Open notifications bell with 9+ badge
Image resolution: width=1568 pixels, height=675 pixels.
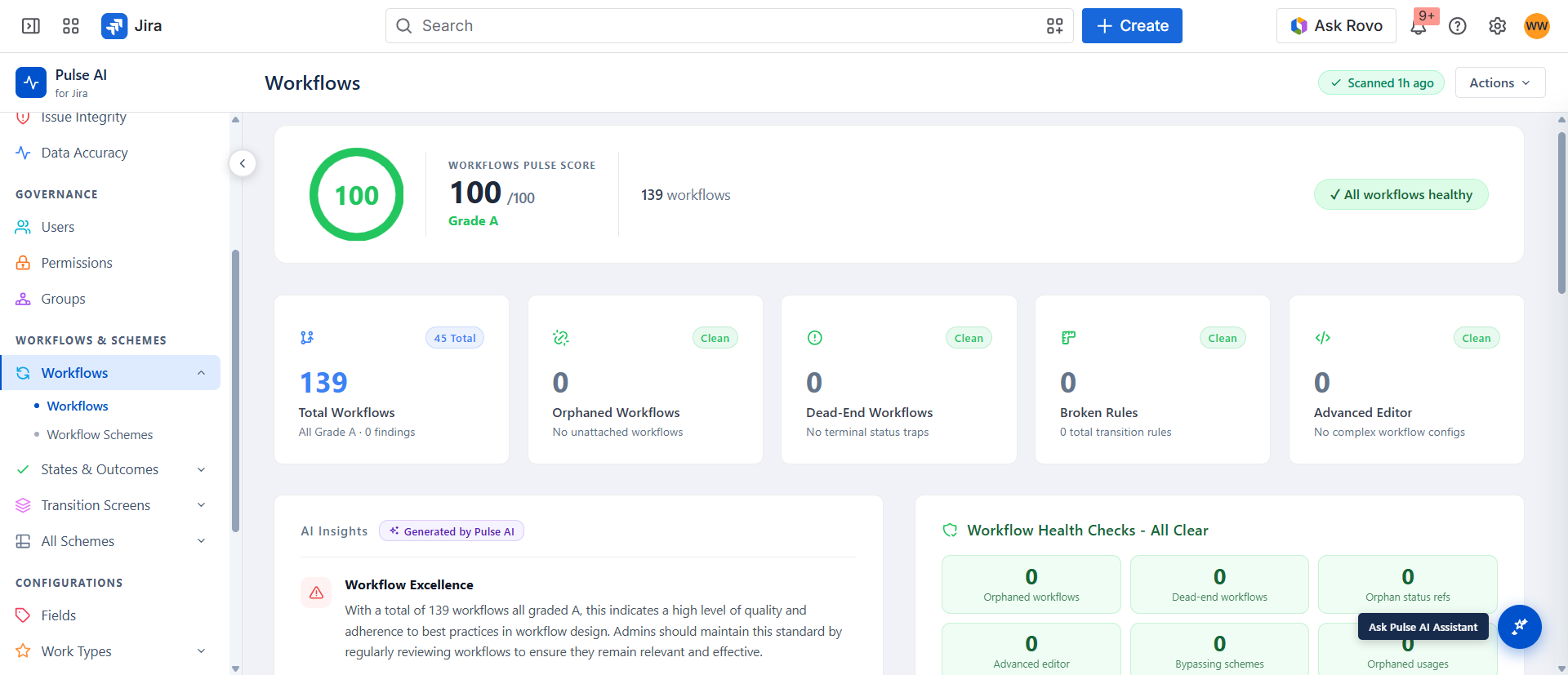(1419, 26)
